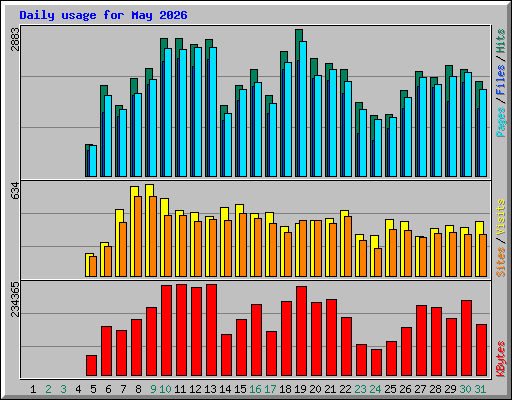The image size is (512, 400).
Task: Click green day label 2
Action: pyautogui.click(x=48, y=389)
